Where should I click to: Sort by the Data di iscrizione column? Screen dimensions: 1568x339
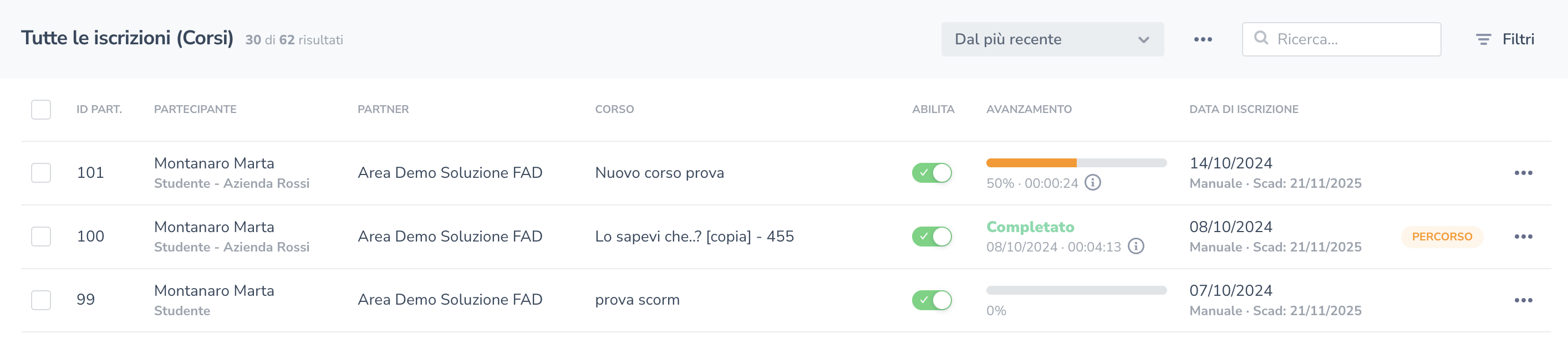(x=1243, y=110)
